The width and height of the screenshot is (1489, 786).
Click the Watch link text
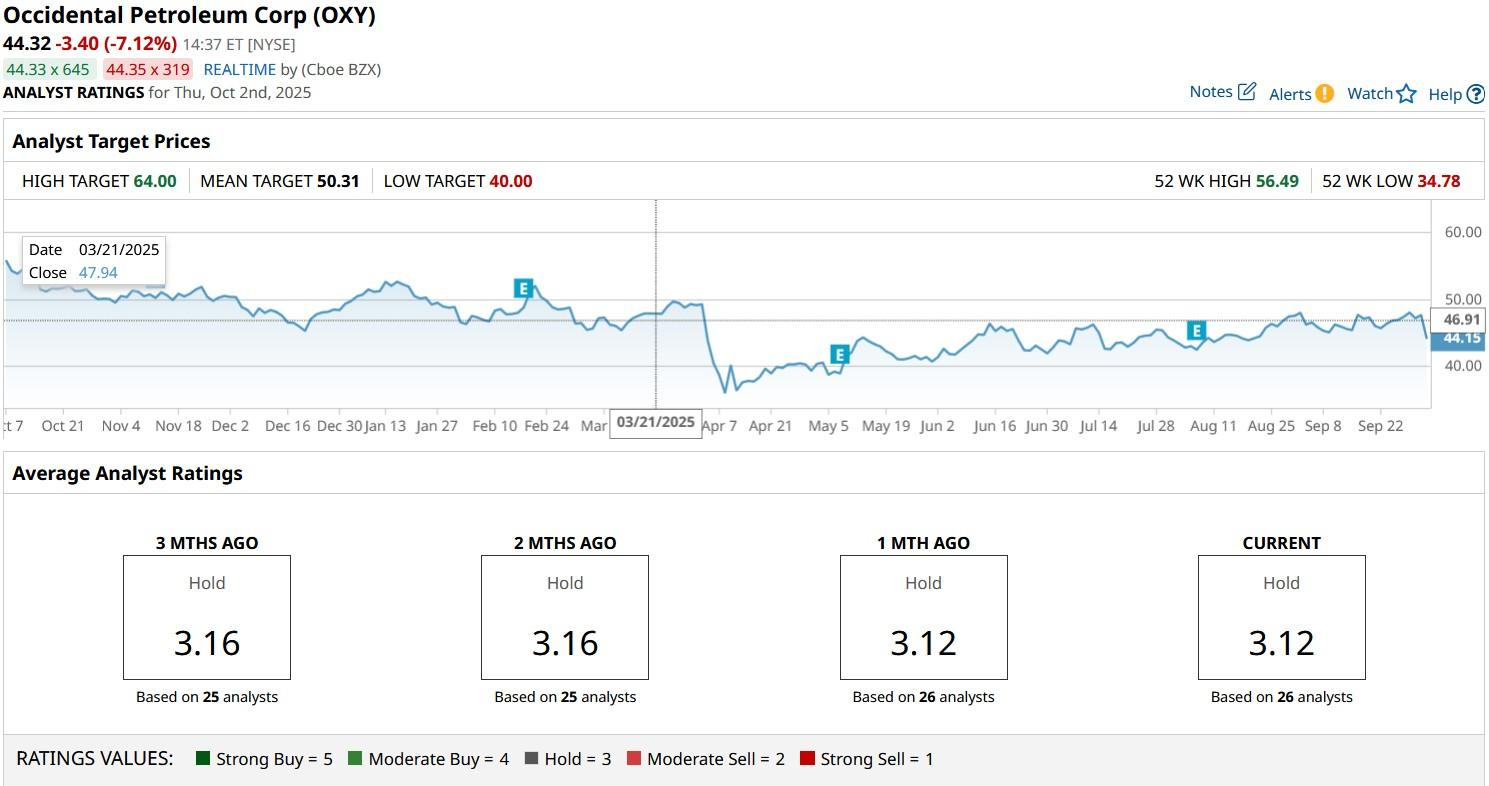point(1370,94)
